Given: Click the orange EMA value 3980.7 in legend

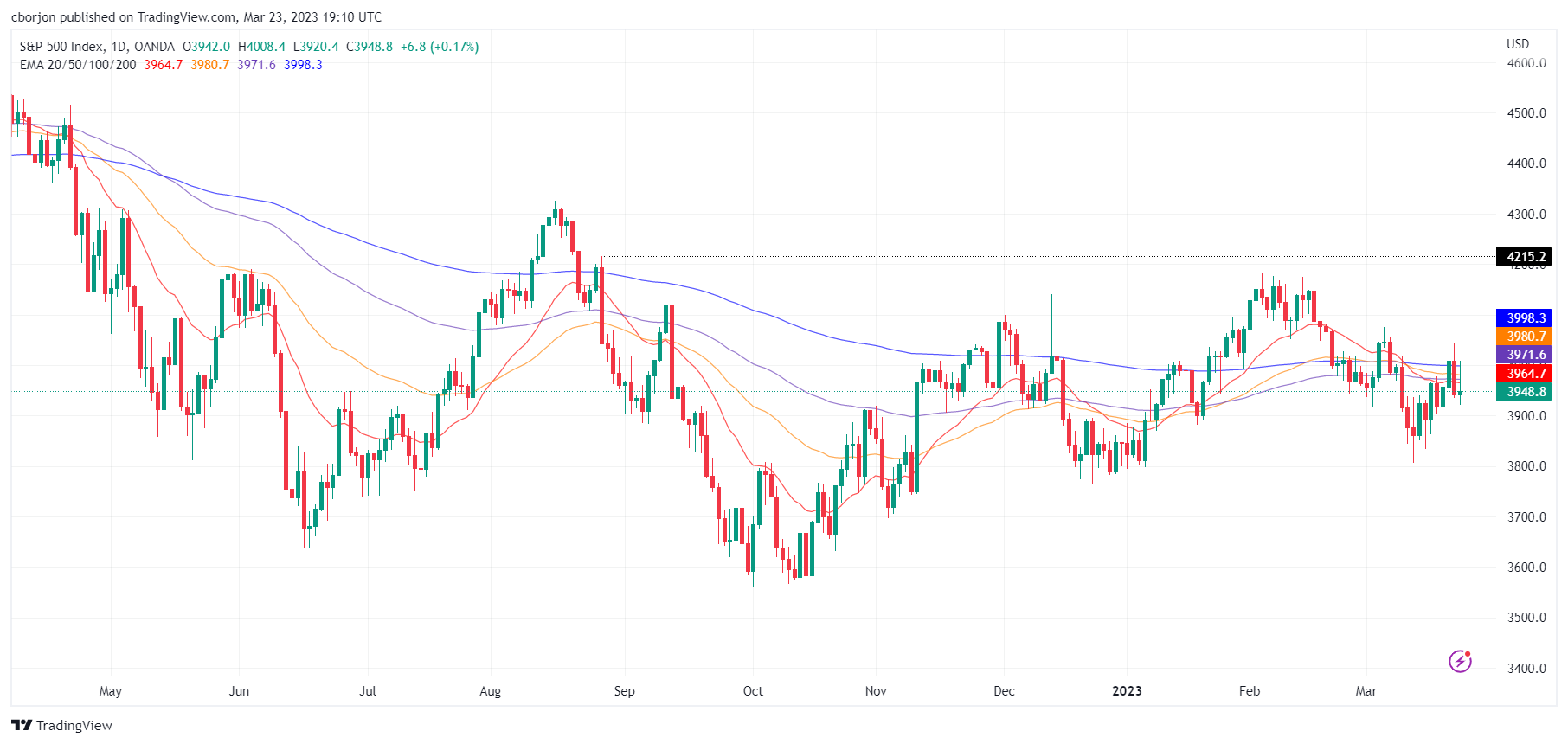Looking at the screenshot, I should [210, 65].
